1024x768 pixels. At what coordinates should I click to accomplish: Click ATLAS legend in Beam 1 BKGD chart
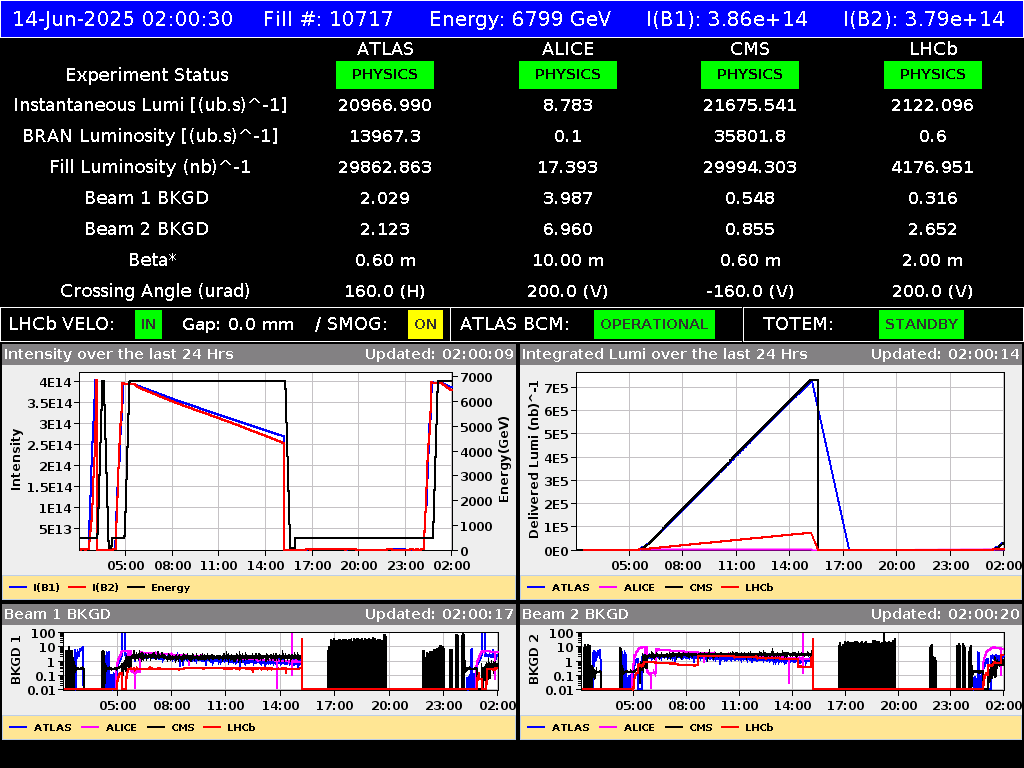coord(40,727)
